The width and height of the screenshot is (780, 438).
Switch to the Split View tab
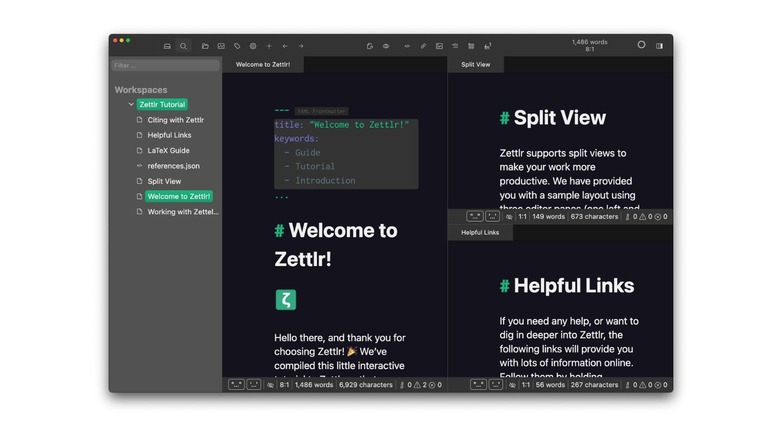(476, 64)
